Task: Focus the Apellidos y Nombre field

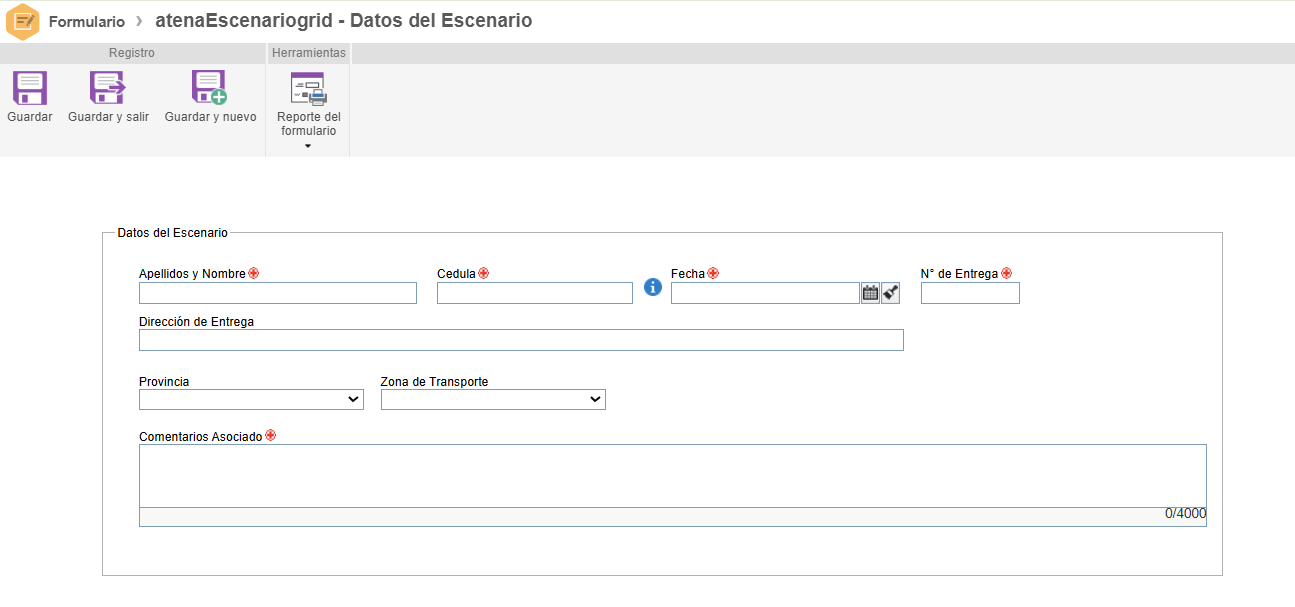Action: 278,293
